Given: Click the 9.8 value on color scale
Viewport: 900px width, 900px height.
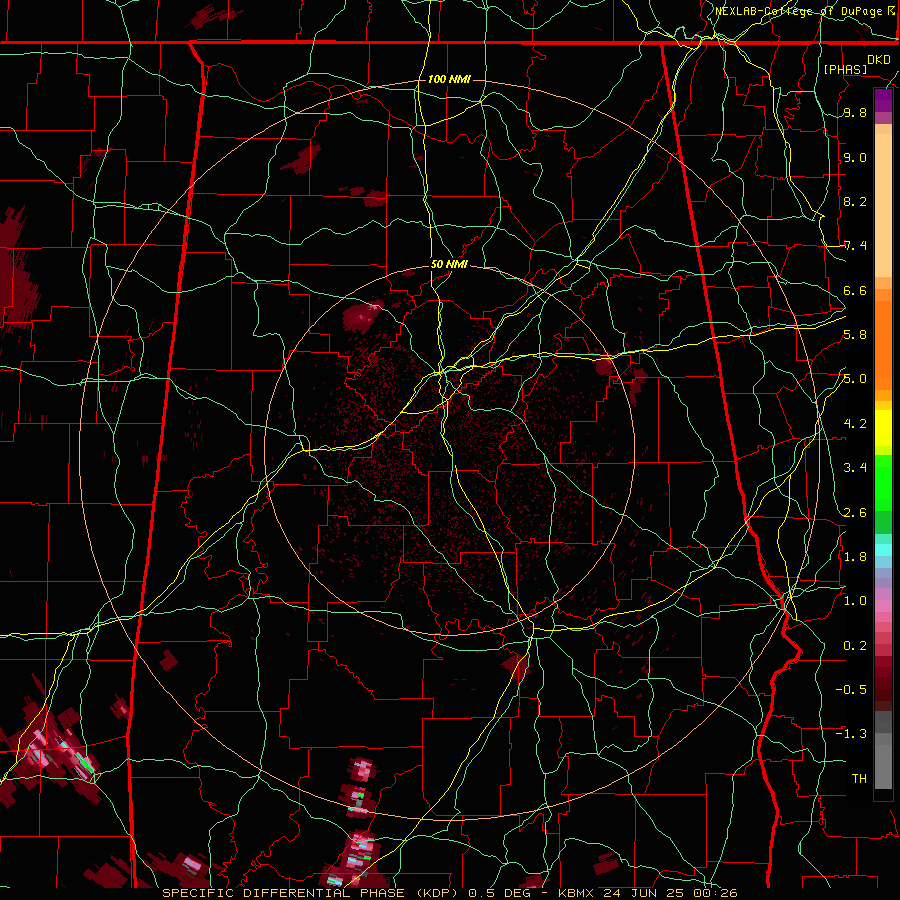Looking at the screenshot, I should [x=855, y=113].
